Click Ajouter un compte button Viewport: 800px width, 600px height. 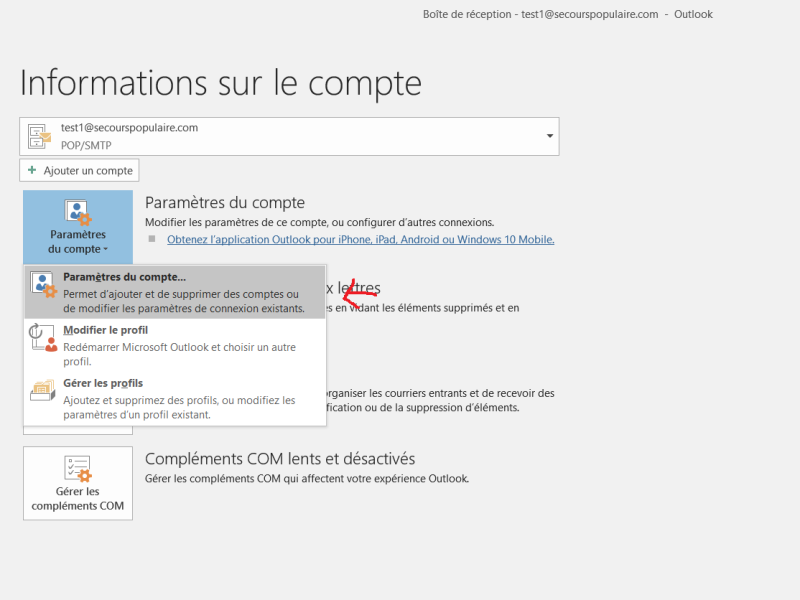(79, 170)
